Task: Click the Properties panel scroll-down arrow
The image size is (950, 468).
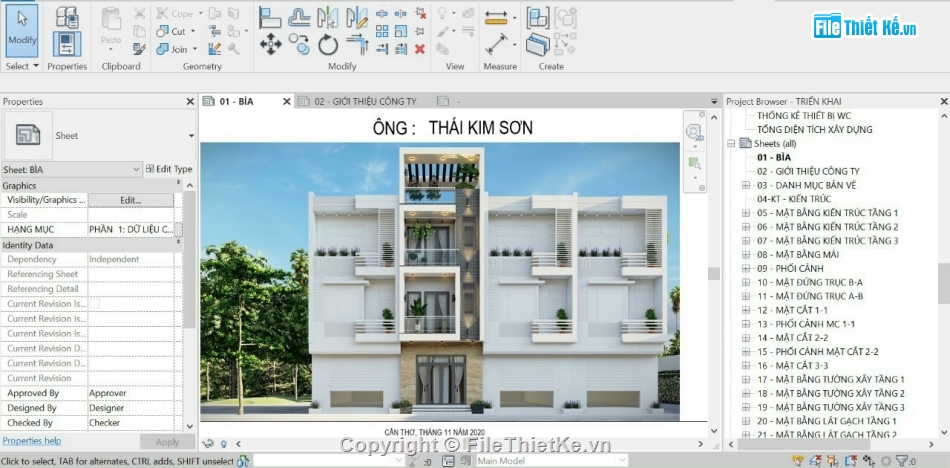Action: [x=190, y=427]
